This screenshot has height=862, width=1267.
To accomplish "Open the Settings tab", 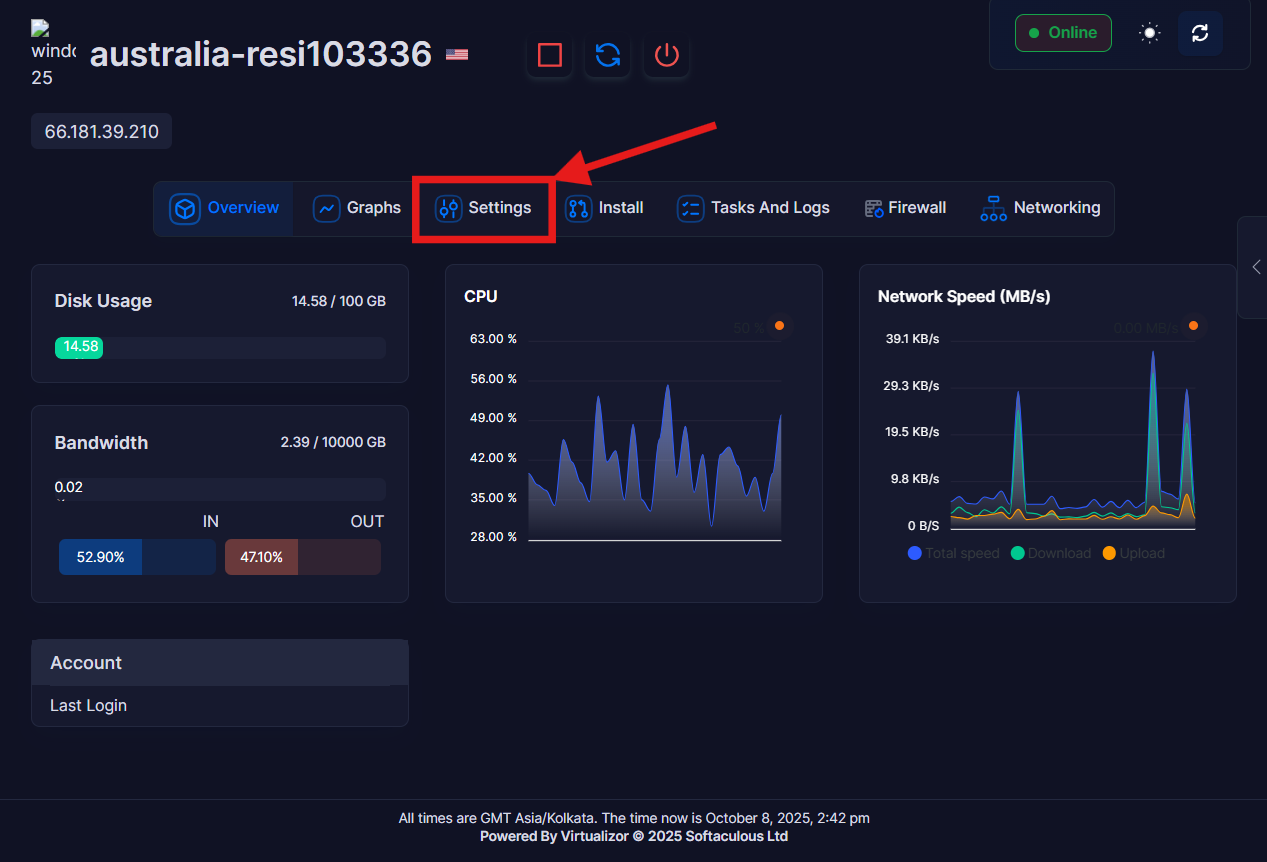I will pyautogui.click(x=484, y=208).
